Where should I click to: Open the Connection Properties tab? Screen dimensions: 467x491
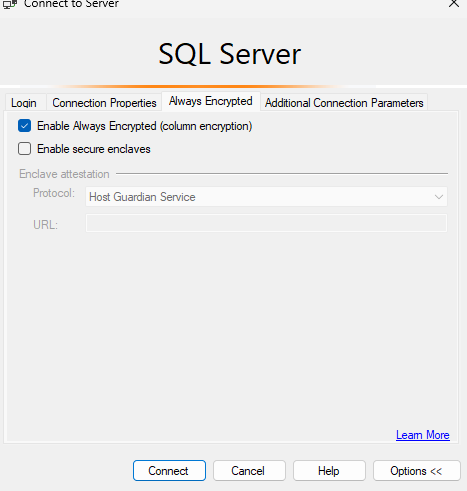coord(104,103)
